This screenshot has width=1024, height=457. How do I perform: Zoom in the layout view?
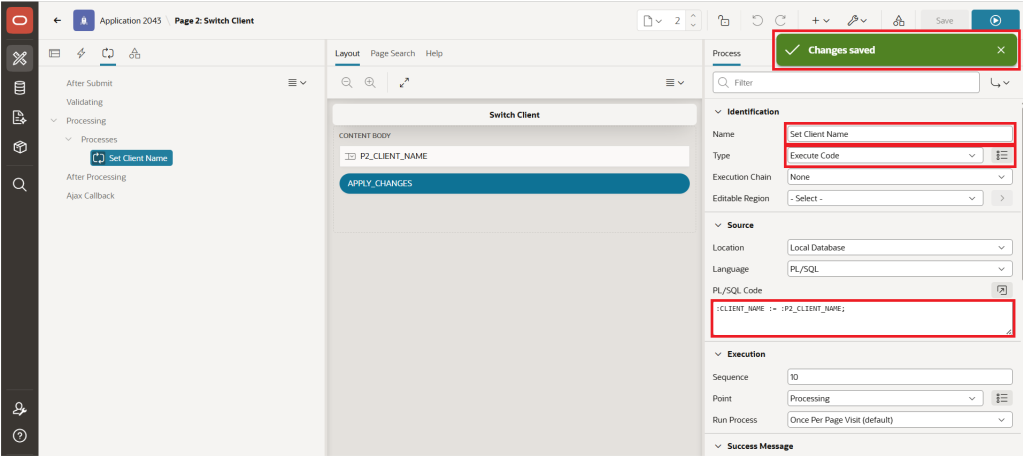(370, 83)
